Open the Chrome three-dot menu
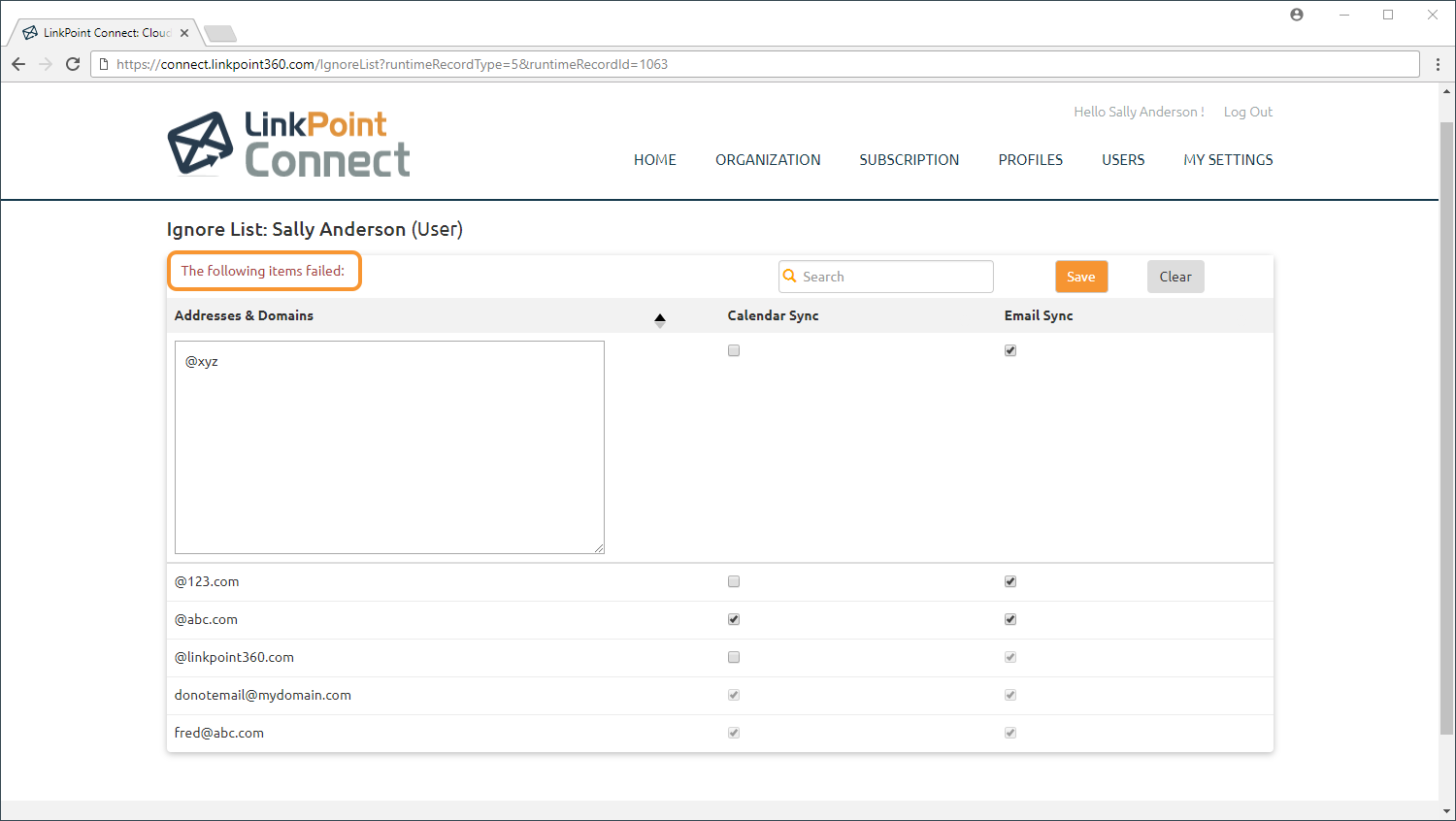 click(x=1438, y=64)
